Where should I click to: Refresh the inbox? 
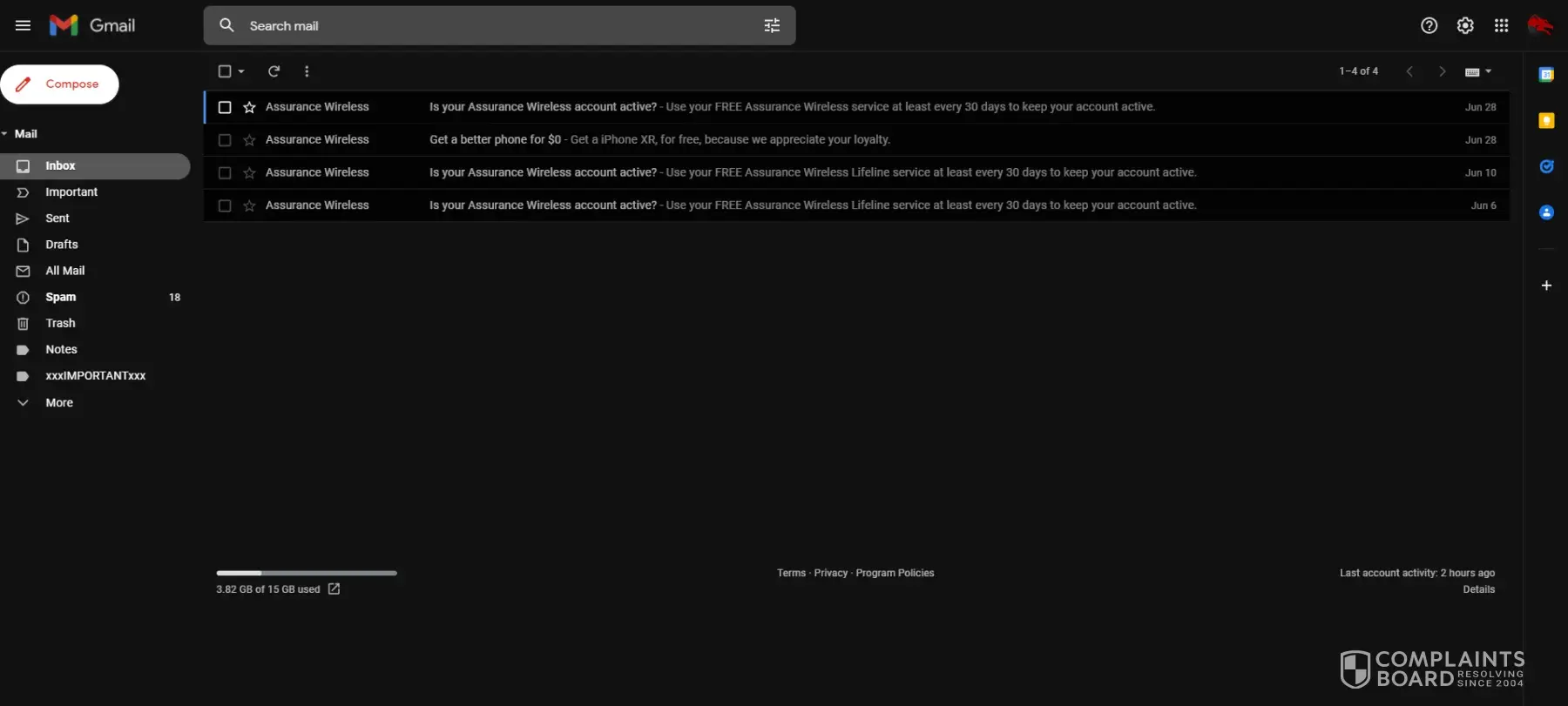pyautogui.click(x=274, y=71)
